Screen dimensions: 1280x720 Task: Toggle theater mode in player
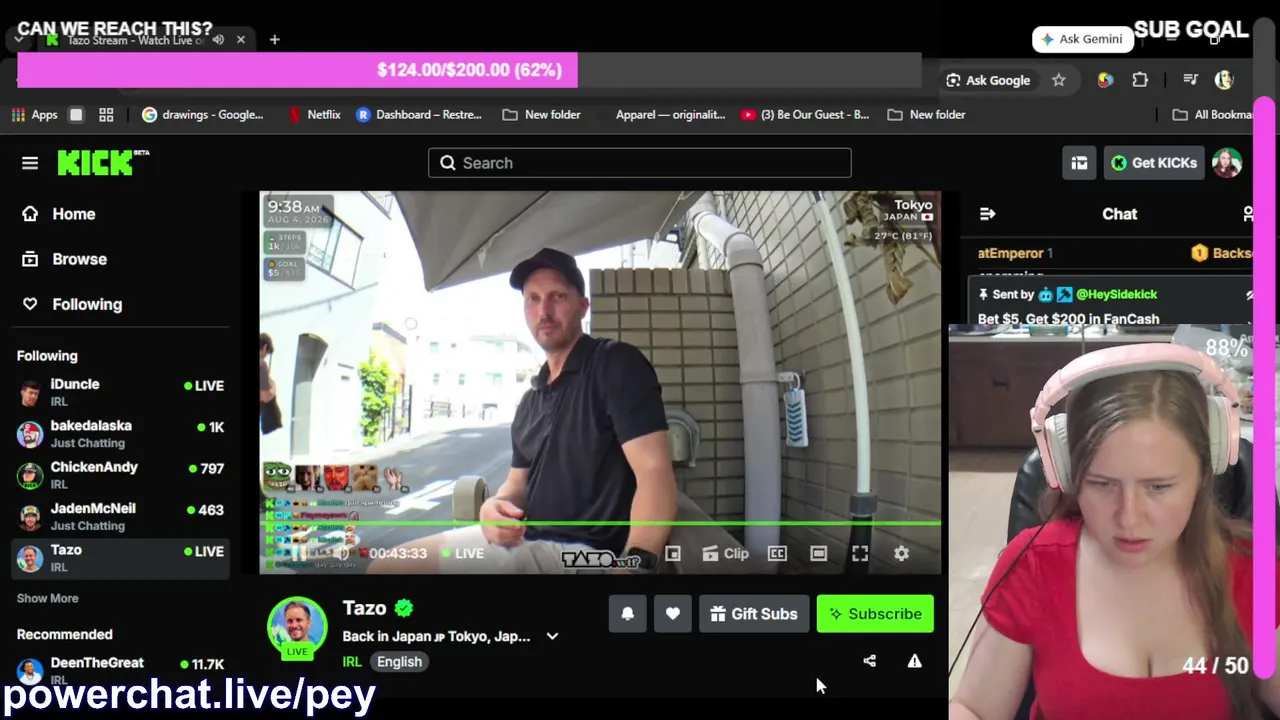pos(818,553)
